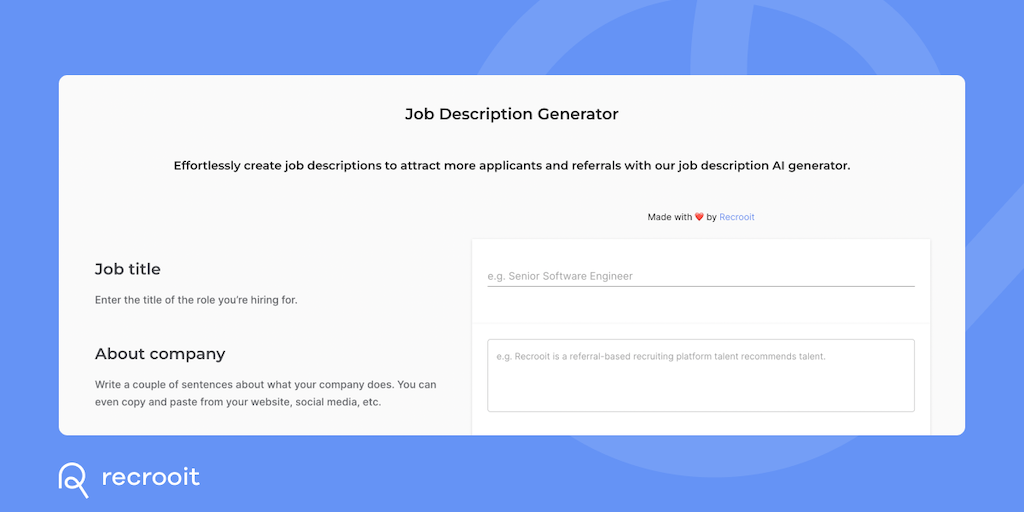
Task: Click the "Job Description Generator" heading
Action: (x=511, y=114)
